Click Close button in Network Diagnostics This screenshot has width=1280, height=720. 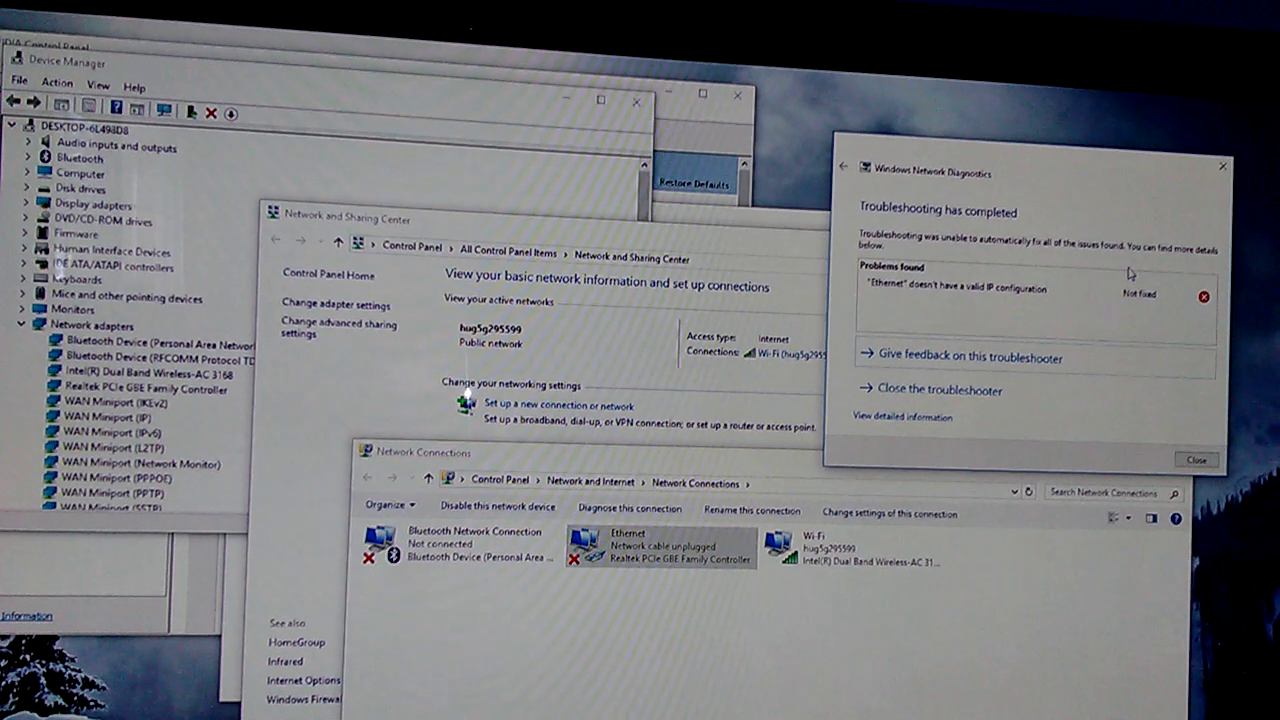[x=1197, y=460]
